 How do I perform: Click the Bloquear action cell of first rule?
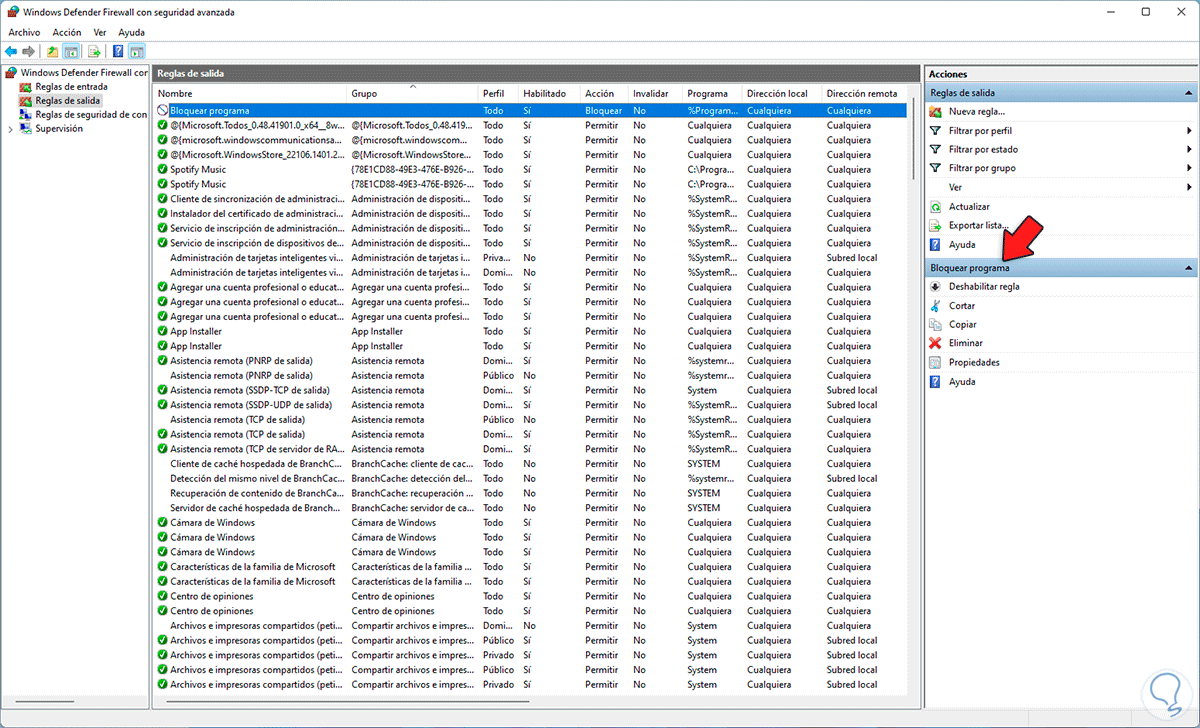604,110
